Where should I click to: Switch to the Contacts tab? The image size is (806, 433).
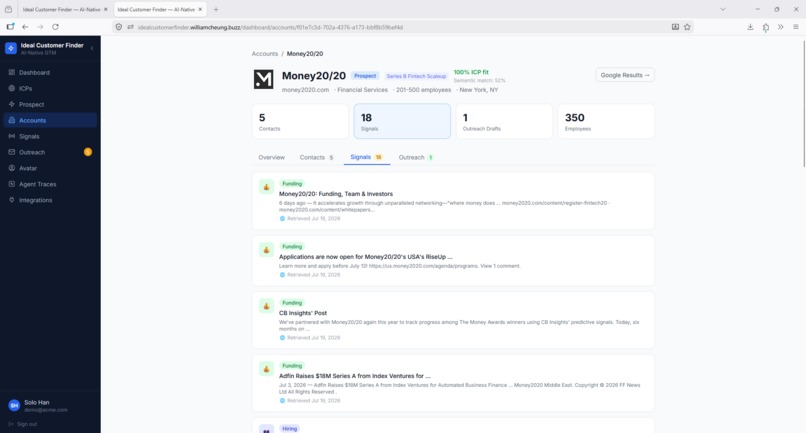tap(317, 157)
